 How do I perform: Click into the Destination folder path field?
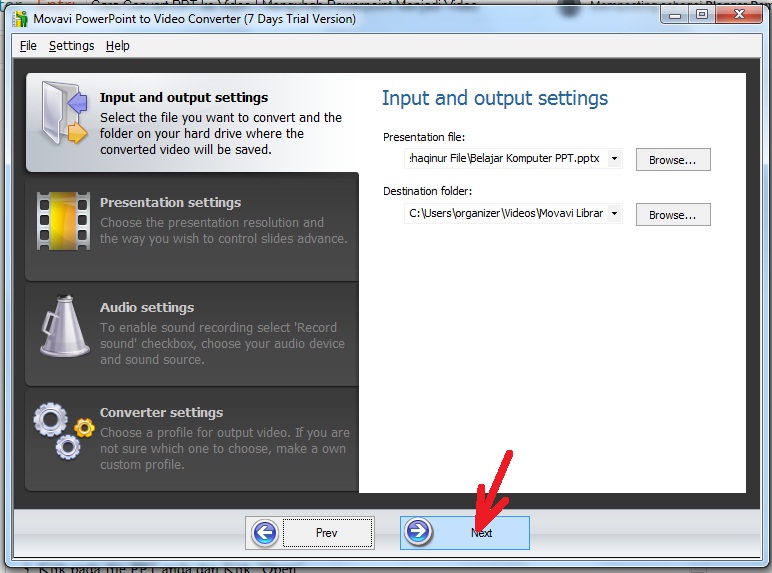(x=507, y=213)
